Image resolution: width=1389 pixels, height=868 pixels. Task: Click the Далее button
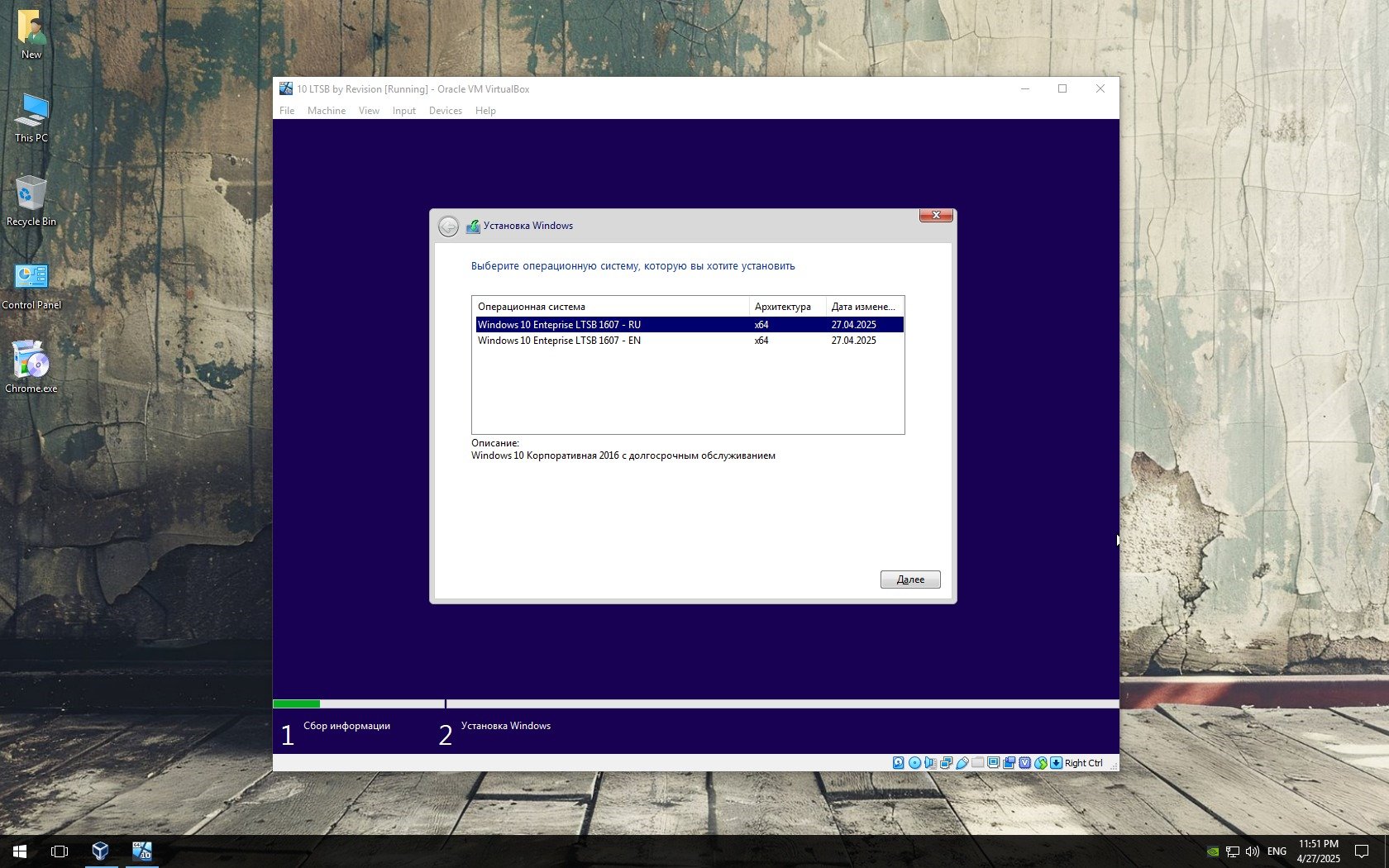click(x=909, y=579)
